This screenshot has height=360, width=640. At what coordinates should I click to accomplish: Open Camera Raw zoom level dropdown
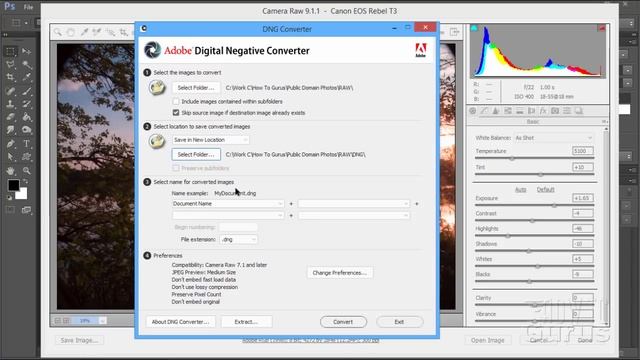pyautogui.click(x=102, y=321)
